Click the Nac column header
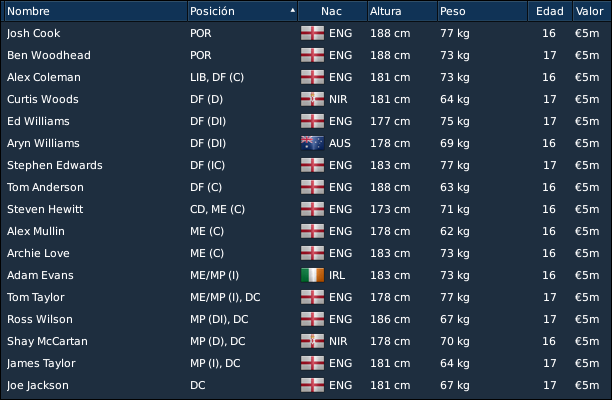 (332, 11)
